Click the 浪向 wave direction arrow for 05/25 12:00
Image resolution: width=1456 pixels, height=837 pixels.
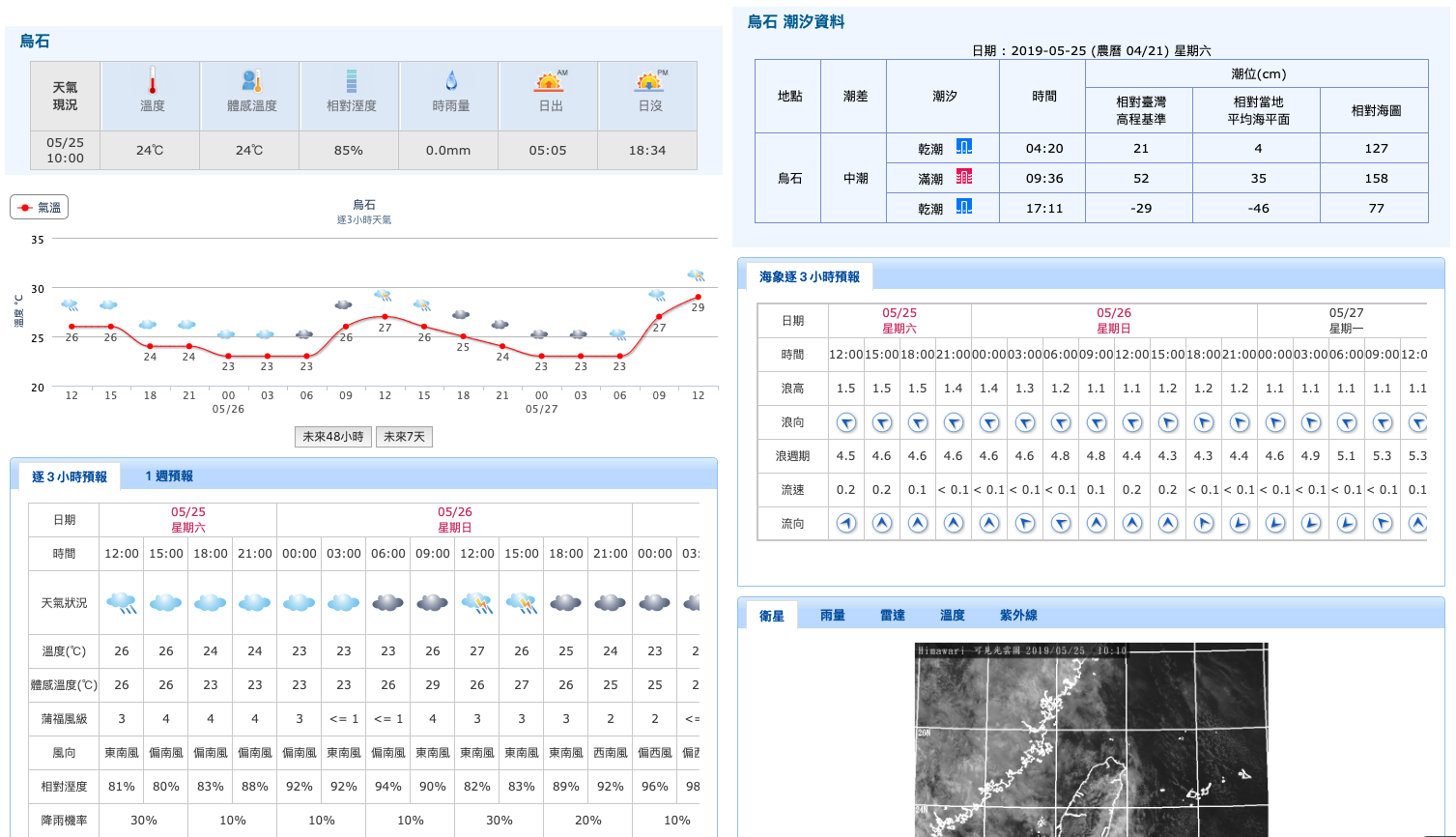tap(846, 422)
